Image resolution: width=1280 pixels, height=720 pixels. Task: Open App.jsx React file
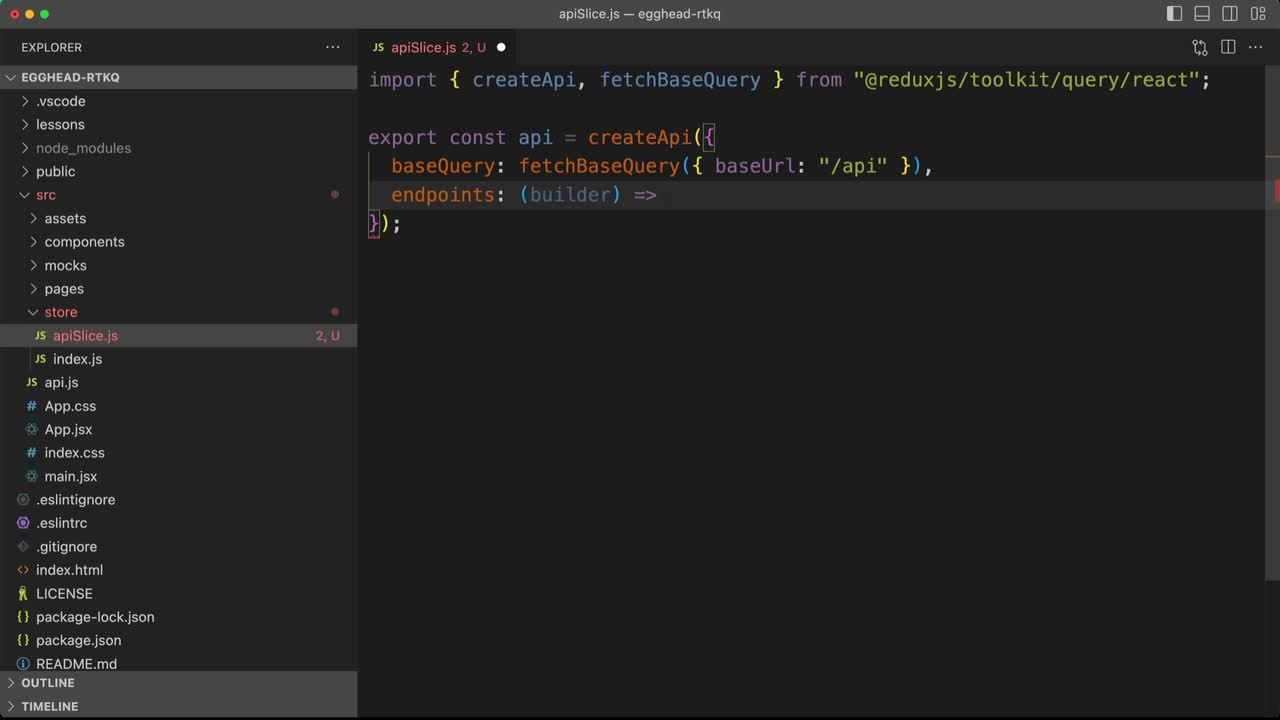(x=68, y=429)
